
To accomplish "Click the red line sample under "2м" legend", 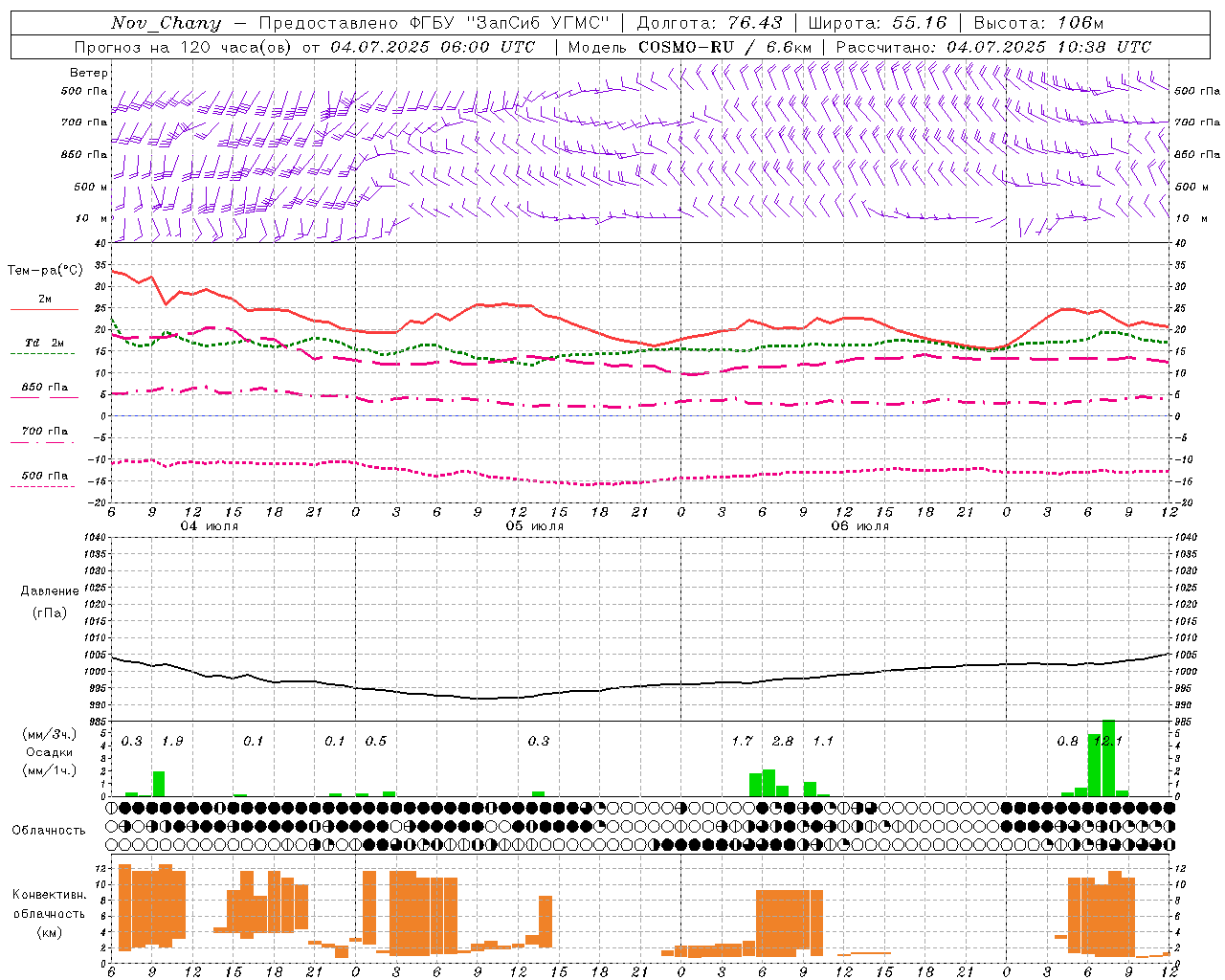I will (44, 310).
